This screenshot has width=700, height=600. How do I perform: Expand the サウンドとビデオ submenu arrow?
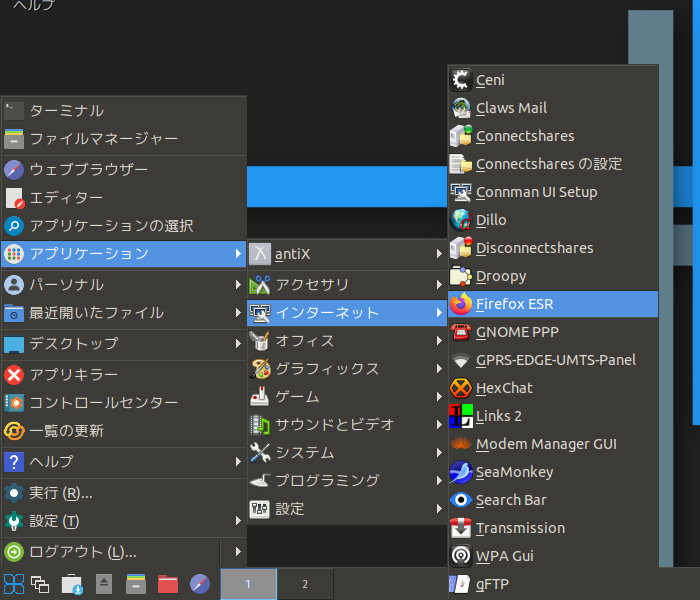(x=439, y=425)
